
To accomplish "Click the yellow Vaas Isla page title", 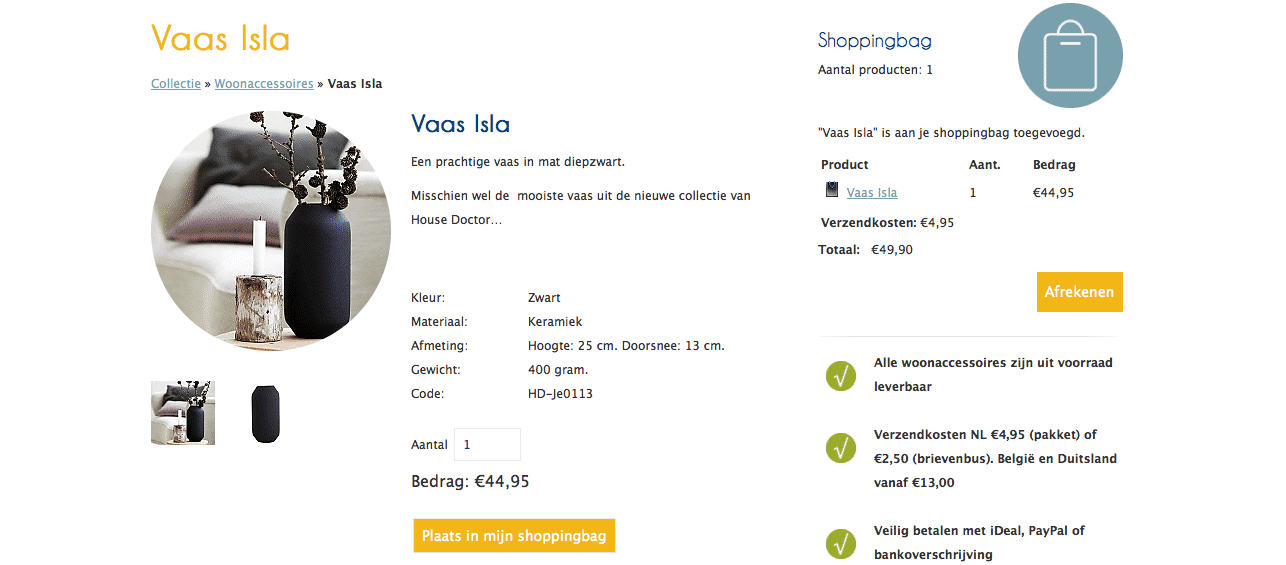I will coord(221,39).
